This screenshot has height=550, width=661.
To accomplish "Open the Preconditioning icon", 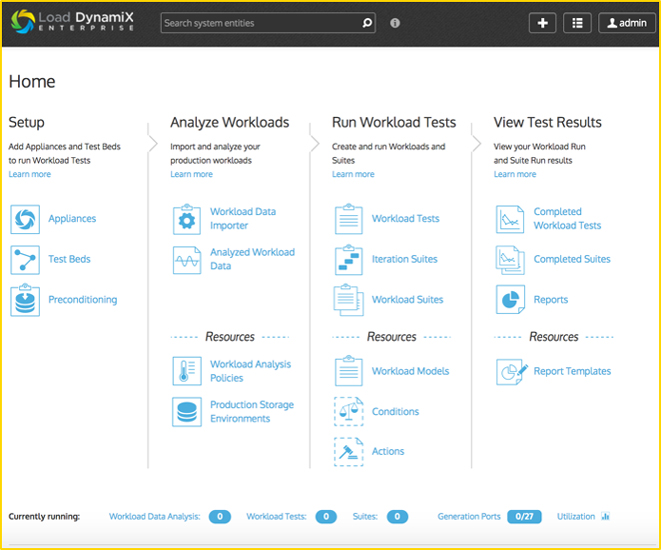I will 25,300.
